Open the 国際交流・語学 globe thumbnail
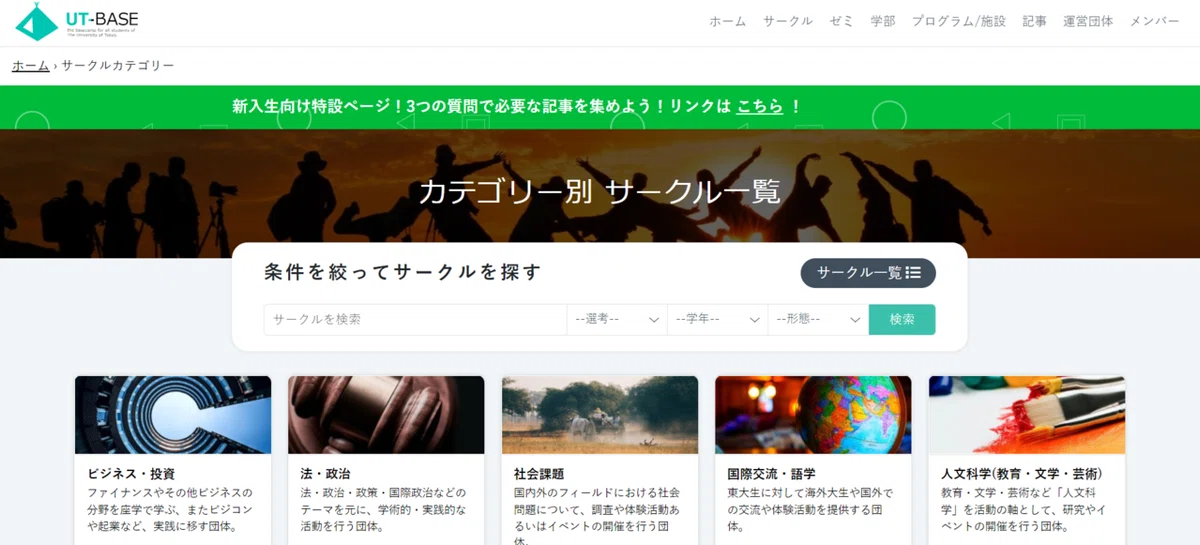1200x545 pixels. [x=813, y=415]
